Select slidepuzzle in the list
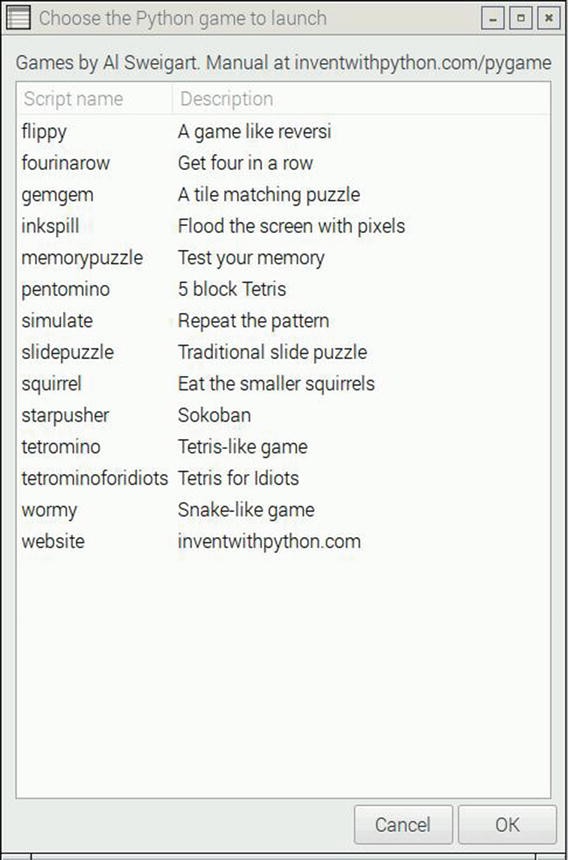This screenshot has width=568, height=860. (283, 352)
